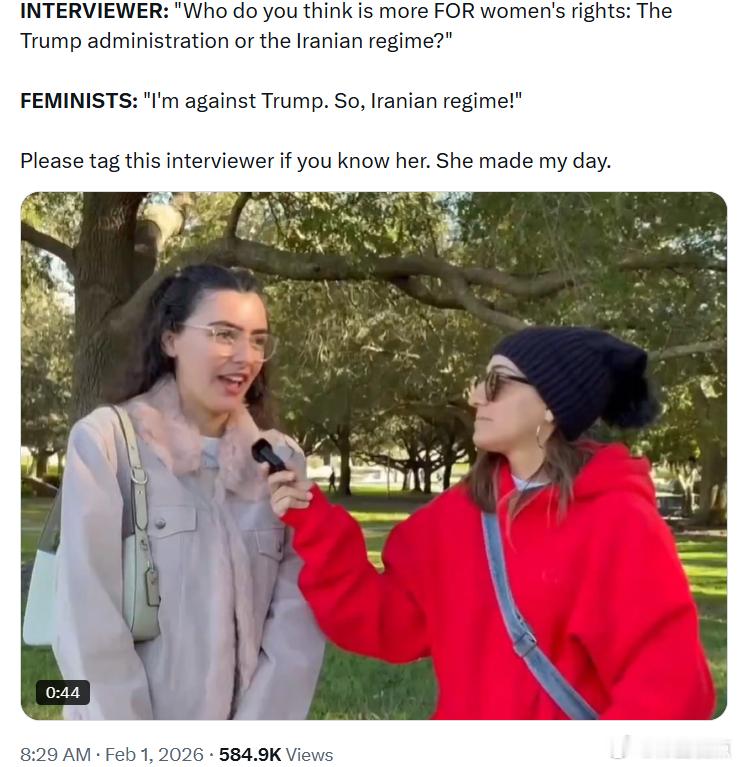The height and width of the screenshot is (767, 739).
Task: Click the 0:44 video duration badge
Action: pyautogui.click(x=63, y=692)
